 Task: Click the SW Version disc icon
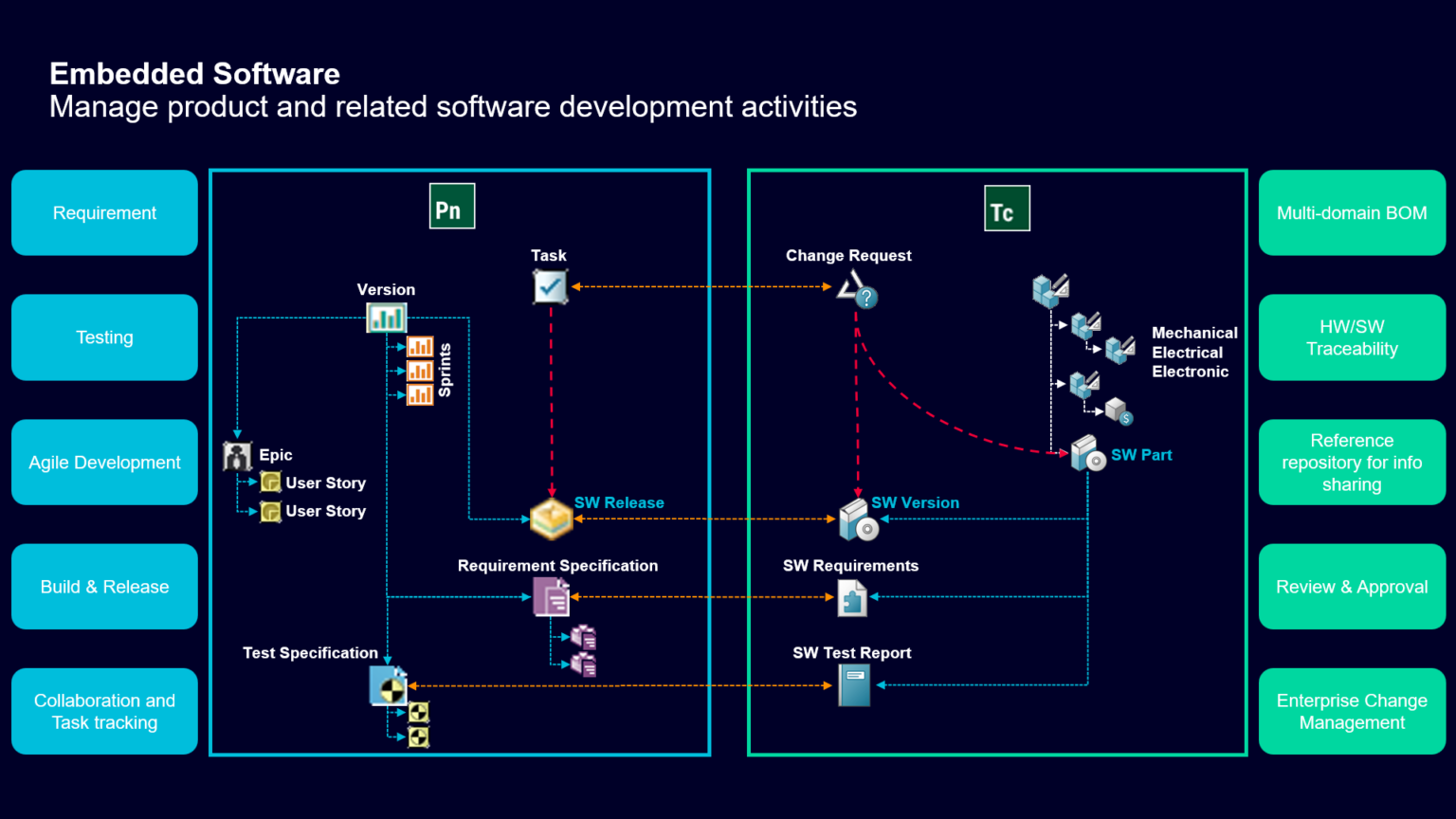(x=859, y=519)
